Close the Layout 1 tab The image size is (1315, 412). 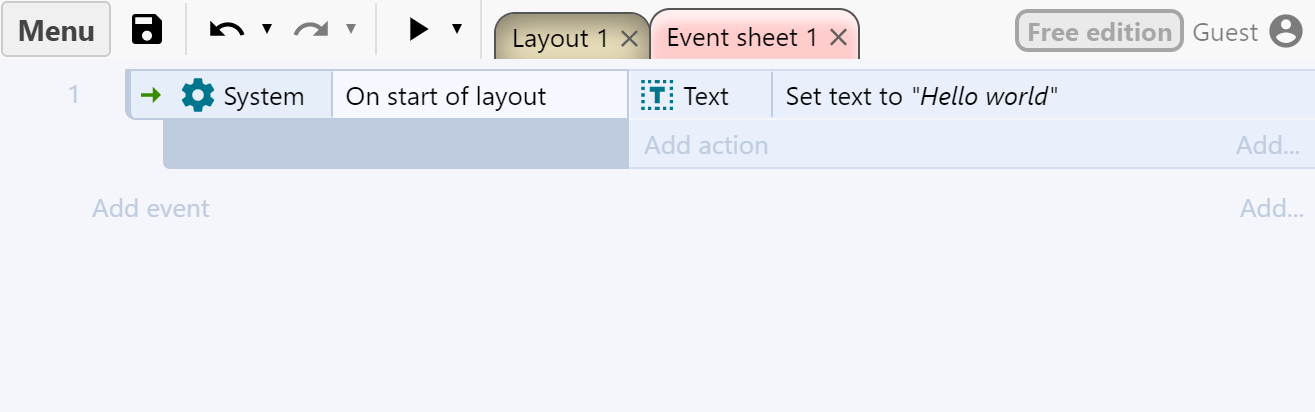coord(629,39)
